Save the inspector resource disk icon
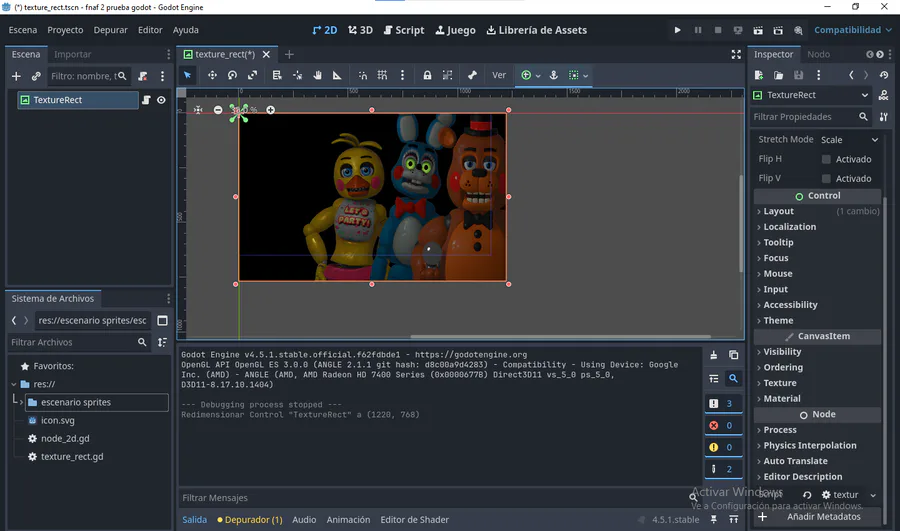This screenshot has height=531, width=900. pyautogui.click(x=798, y=75)
